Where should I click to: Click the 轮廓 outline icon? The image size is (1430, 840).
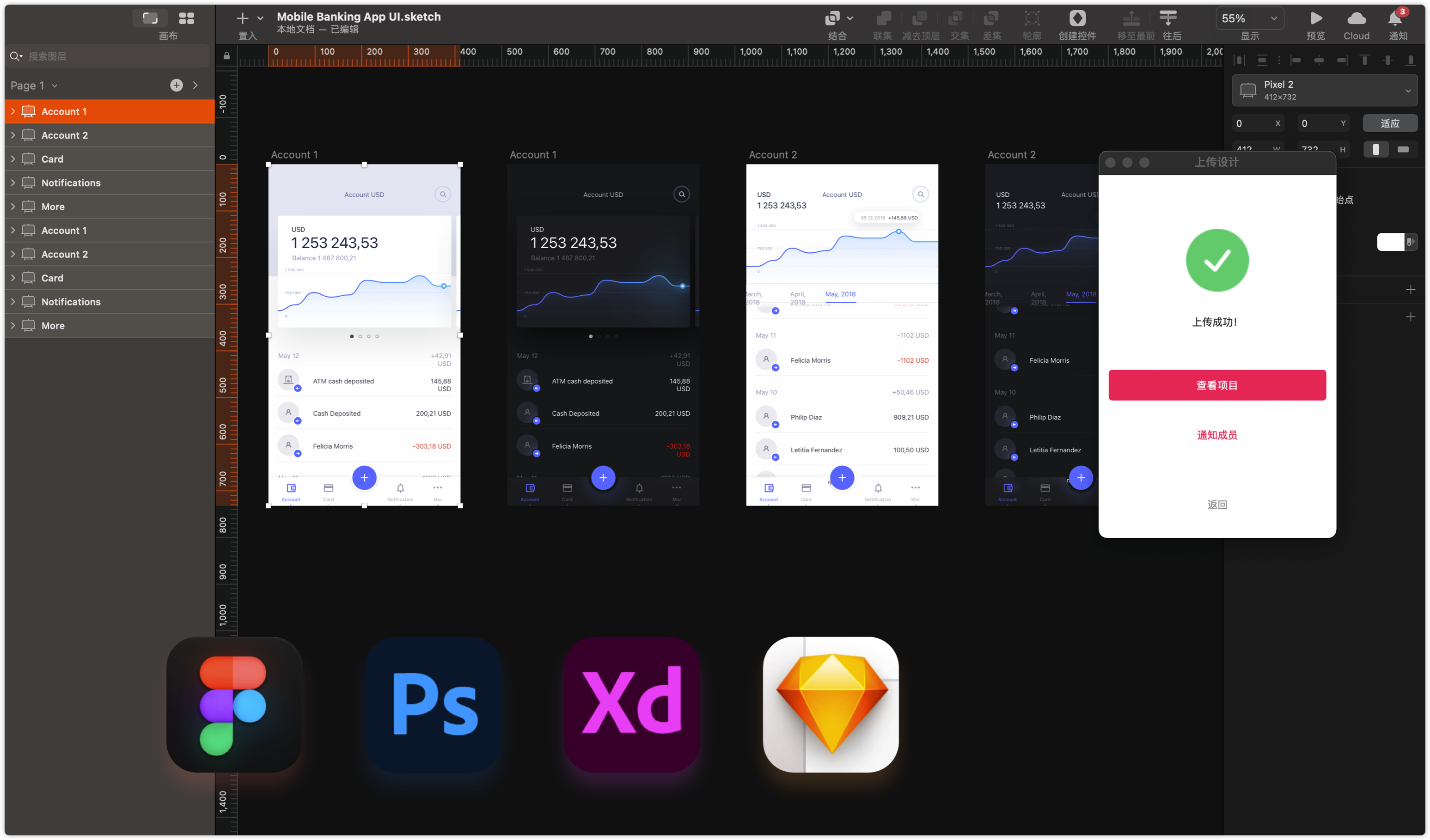click(1032, 18)
